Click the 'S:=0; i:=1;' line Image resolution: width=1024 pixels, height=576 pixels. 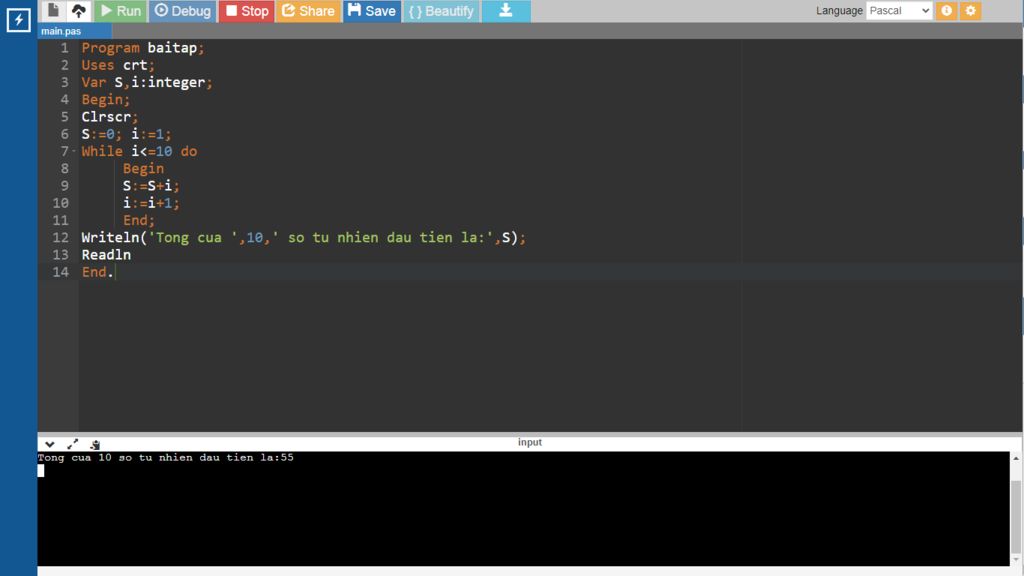pyautogui.click(x=126, y=134)
